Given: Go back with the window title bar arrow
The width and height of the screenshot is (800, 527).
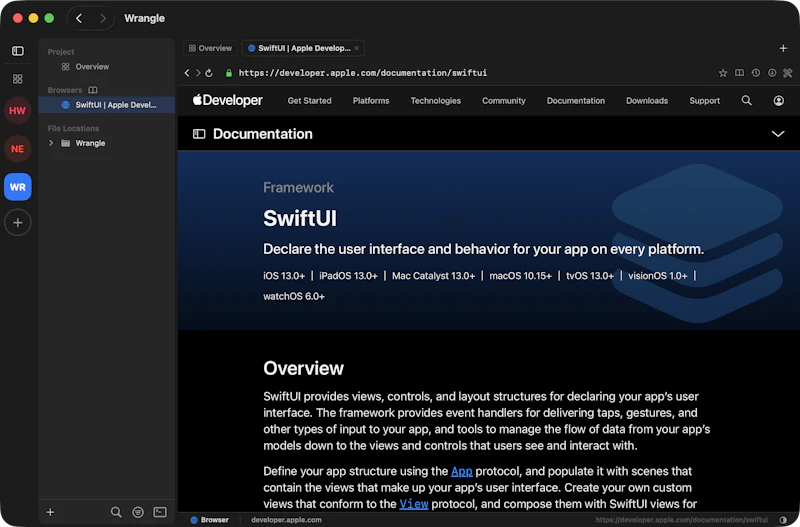Looking at the screenshot, I should click(x=79, y=18).
